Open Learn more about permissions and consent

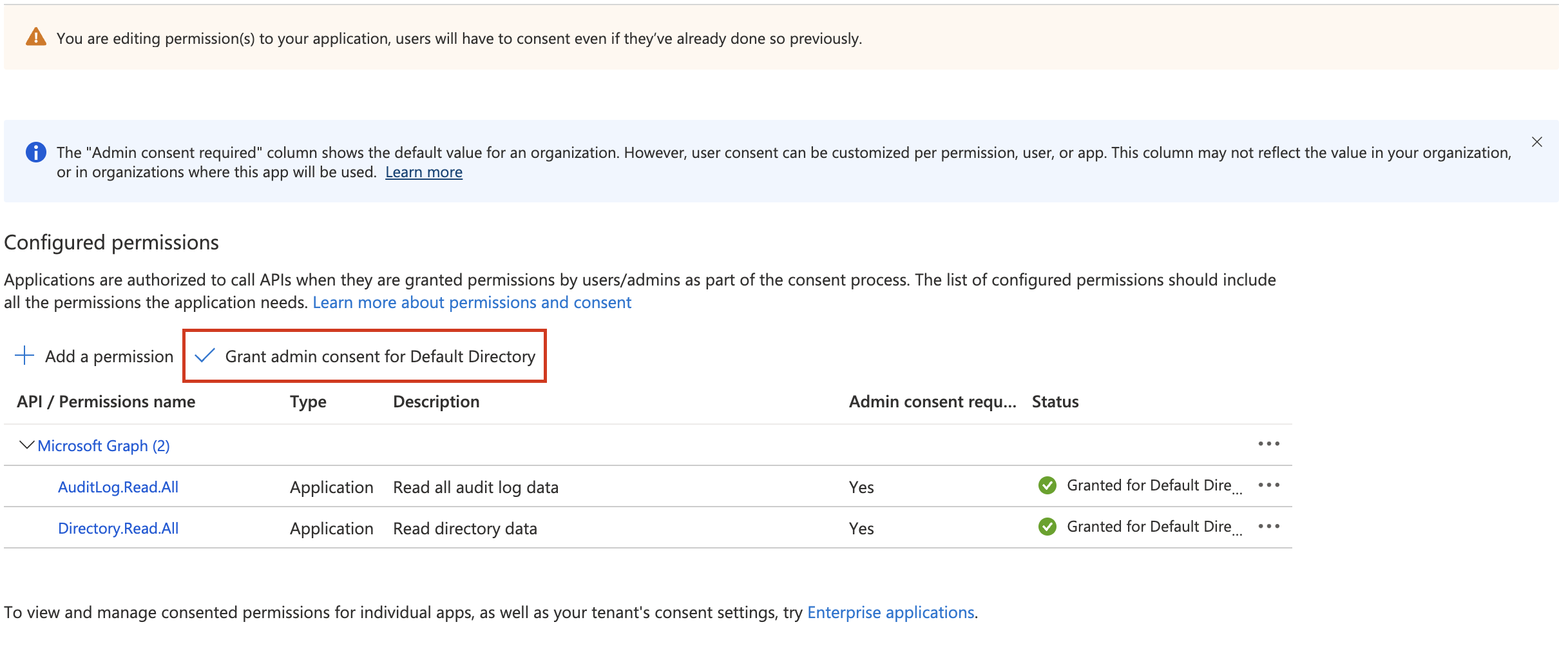tap(472, 302)
